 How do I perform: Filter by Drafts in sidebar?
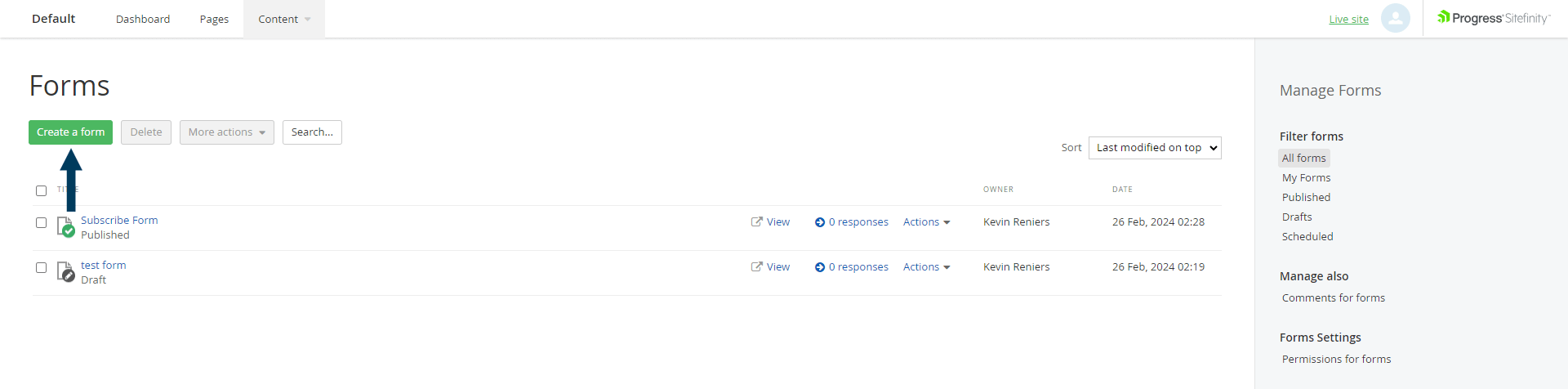coord(1297,217)
